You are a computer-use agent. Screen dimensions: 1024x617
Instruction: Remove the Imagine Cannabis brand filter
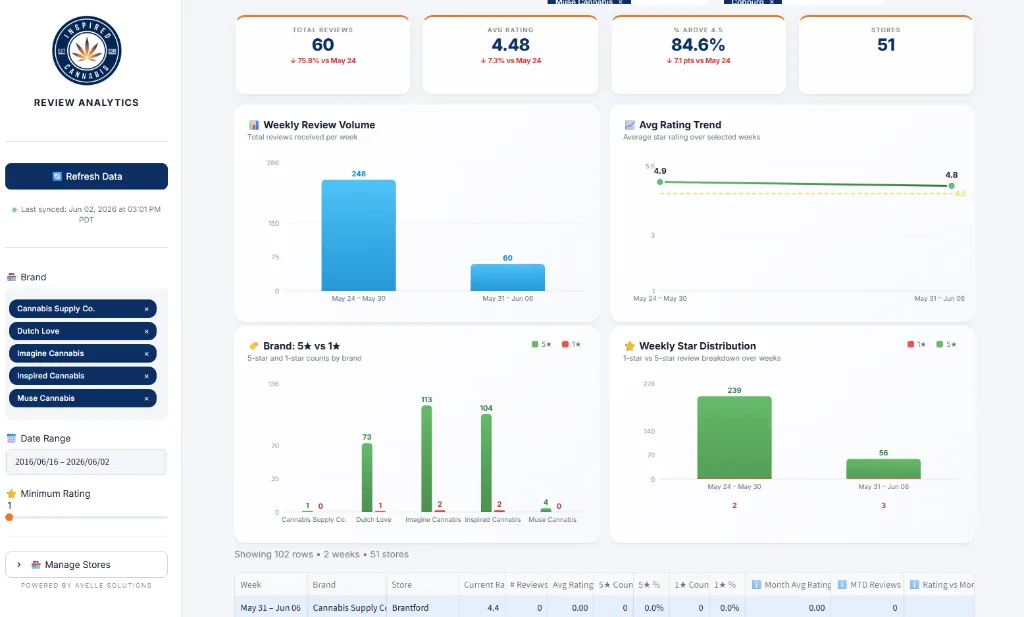146,353
